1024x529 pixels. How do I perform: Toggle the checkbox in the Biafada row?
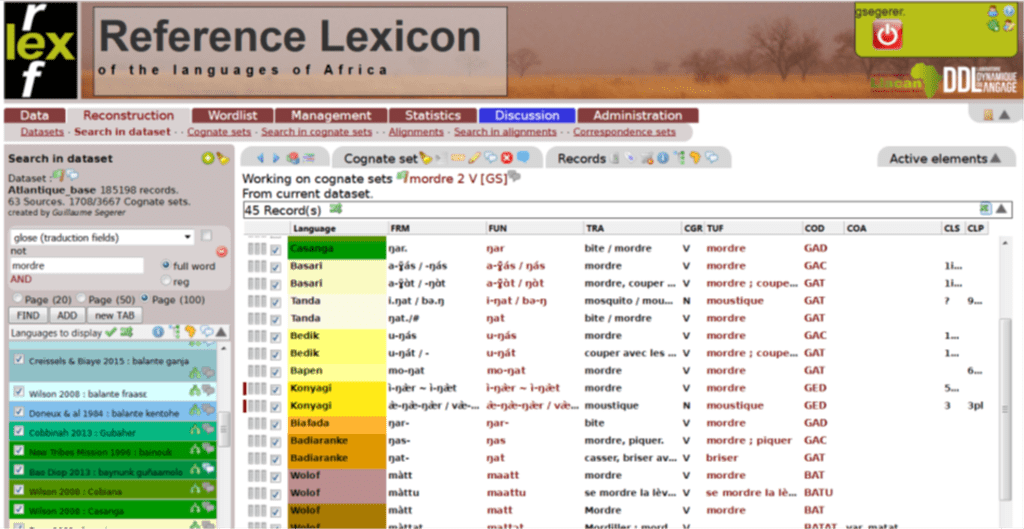275,424
